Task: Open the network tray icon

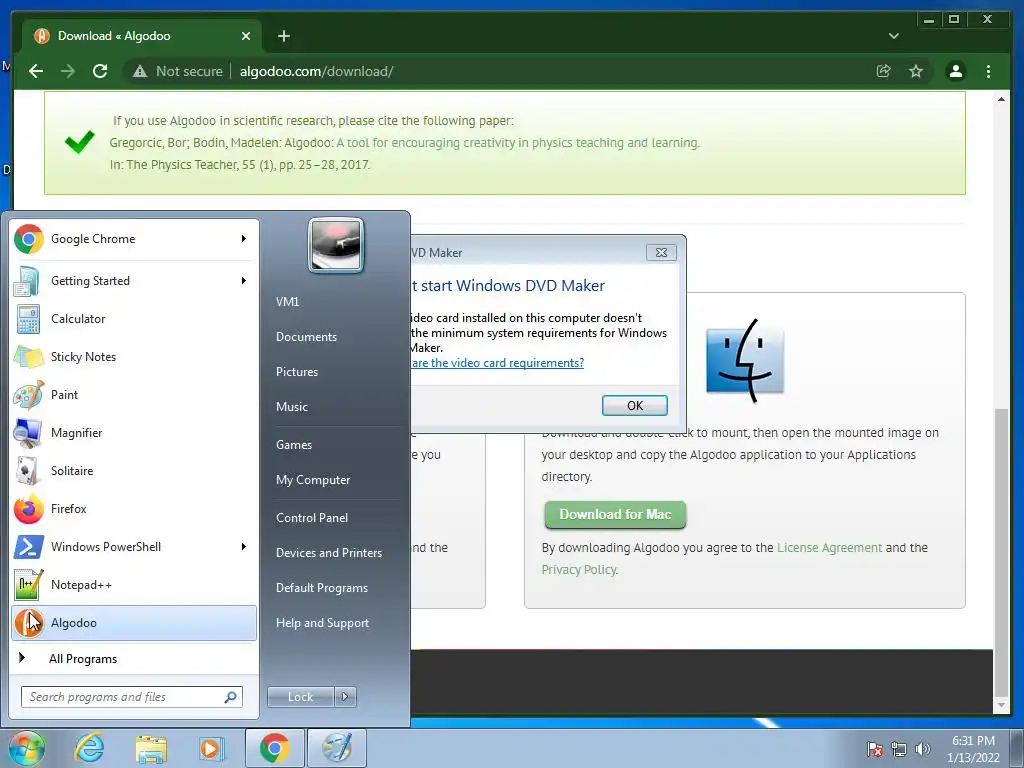Action: click(x=899, y=749)
